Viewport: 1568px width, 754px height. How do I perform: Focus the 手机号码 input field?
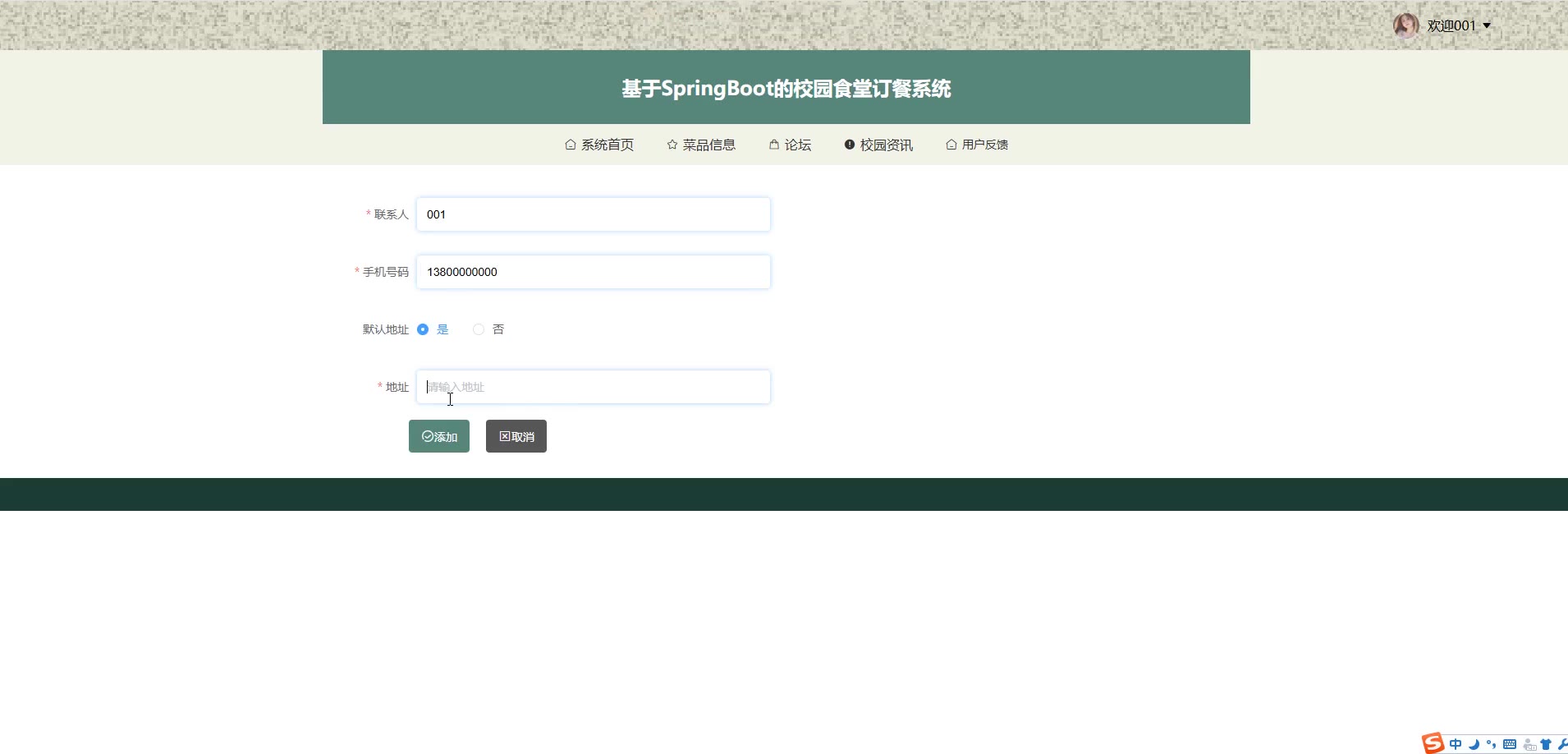(x=594, y=272)
